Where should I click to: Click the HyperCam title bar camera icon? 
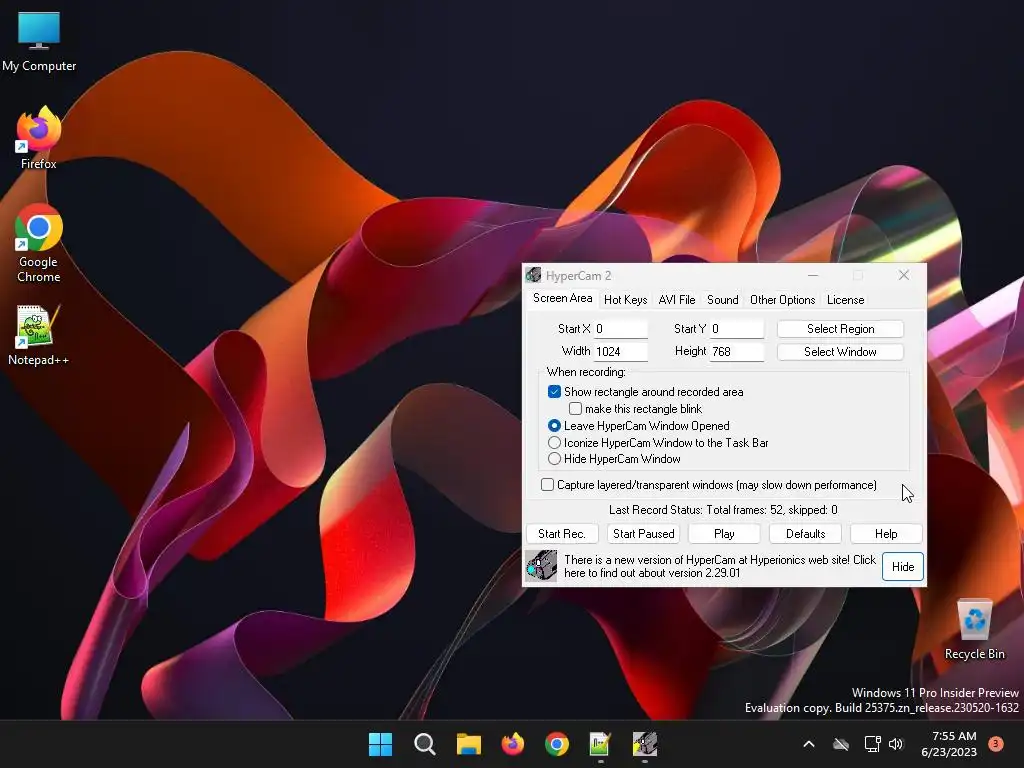point(534,276)
